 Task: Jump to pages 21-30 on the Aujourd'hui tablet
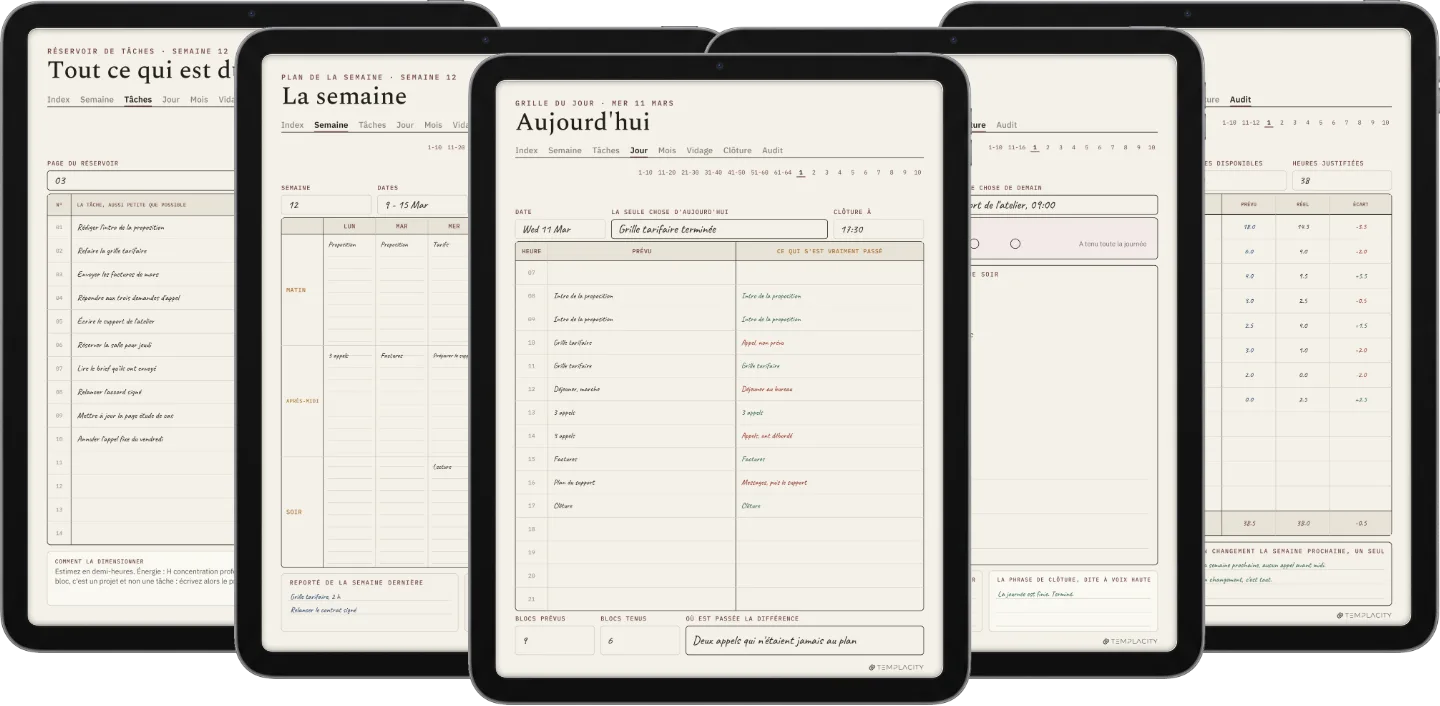coord(690,172)
